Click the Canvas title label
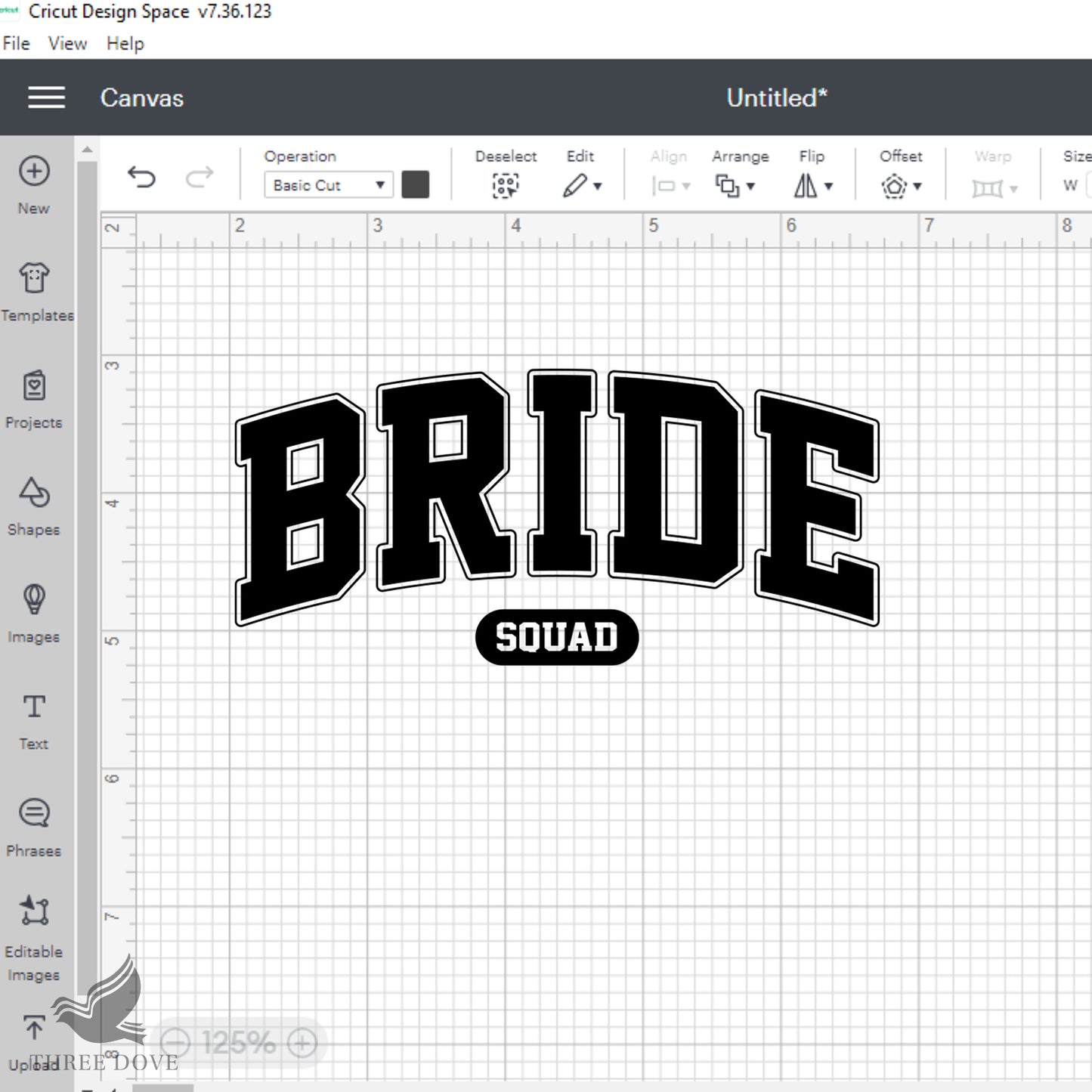Viewport: 1092px width, 1092px height. [142, 98]
